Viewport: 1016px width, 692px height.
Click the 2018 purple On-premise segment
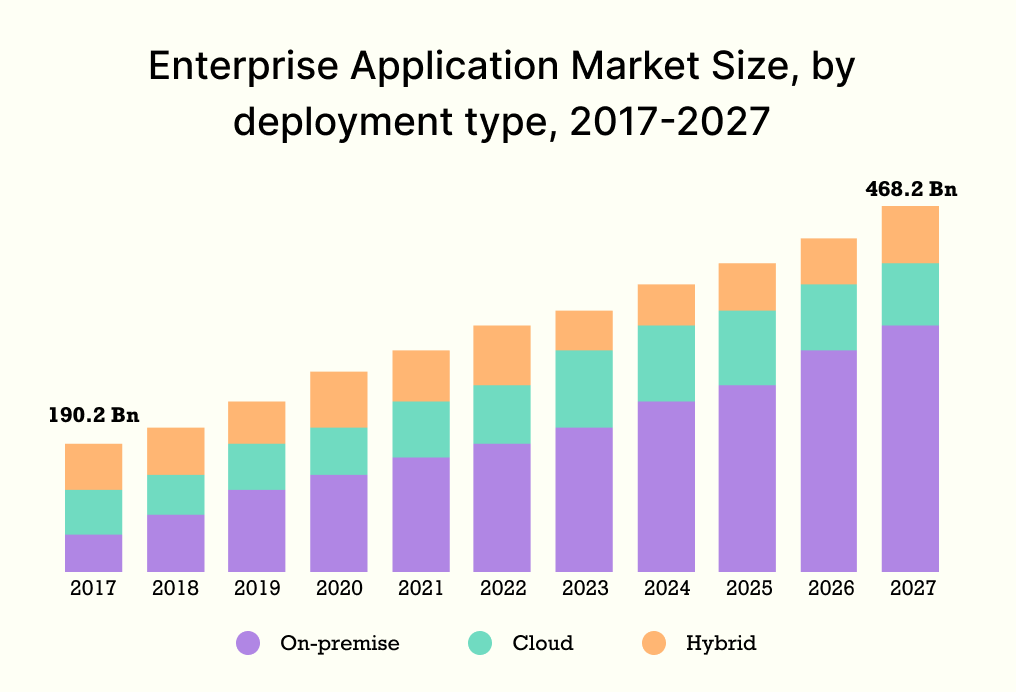tap(176, 544)
